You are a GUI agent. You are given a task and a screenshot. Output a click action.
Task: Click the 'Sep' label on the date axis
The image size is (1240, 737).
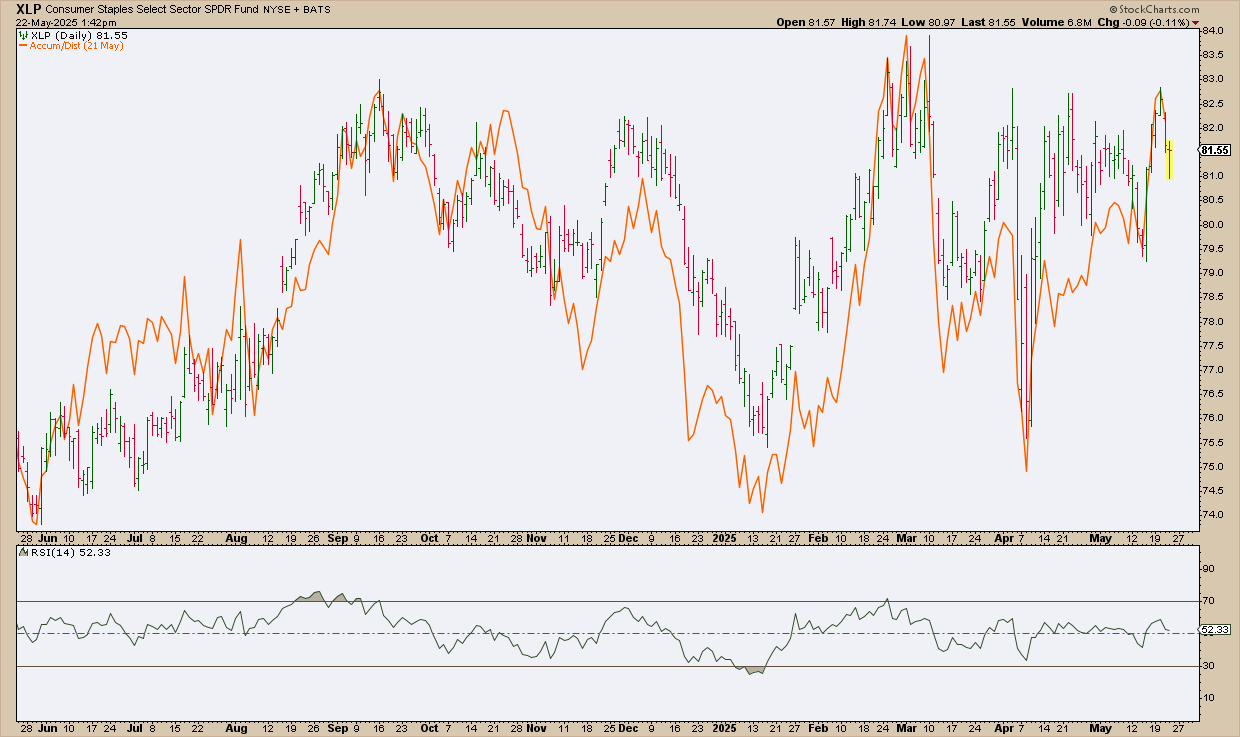(336, 538)
